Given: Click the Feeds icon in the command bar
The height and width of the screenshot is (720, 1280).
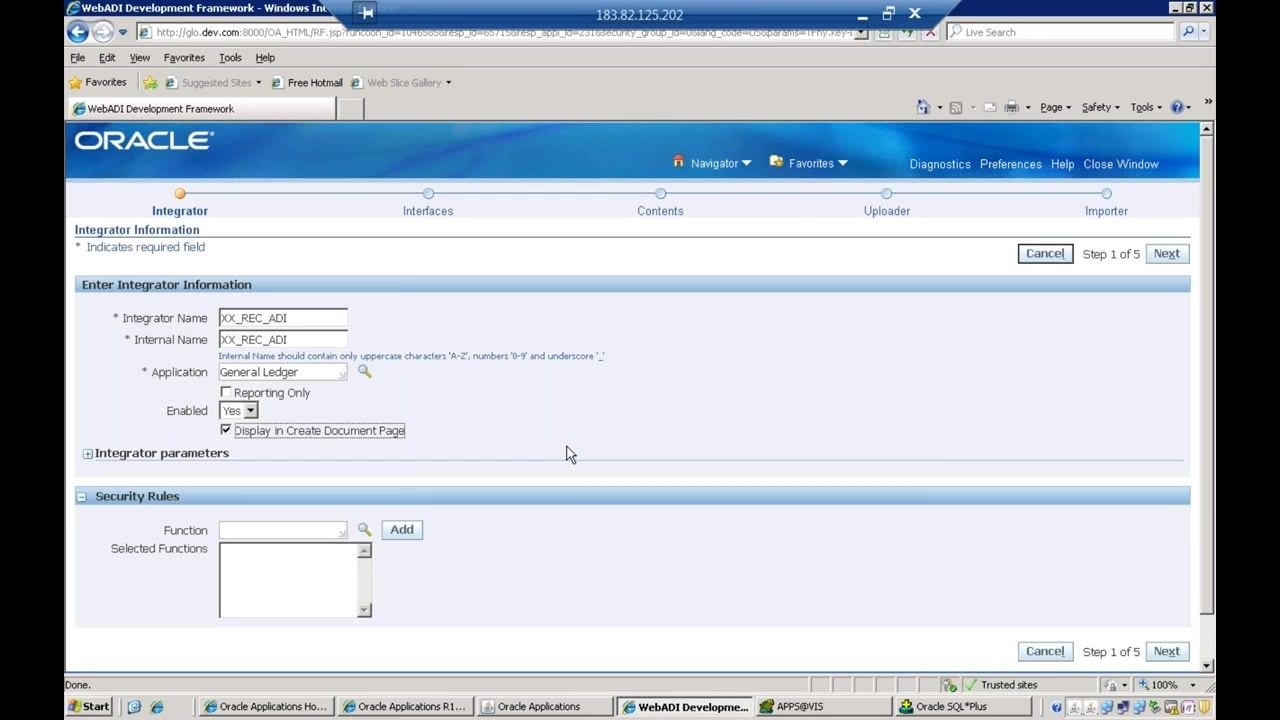Looking at the screenshot, I should point(956,107).
